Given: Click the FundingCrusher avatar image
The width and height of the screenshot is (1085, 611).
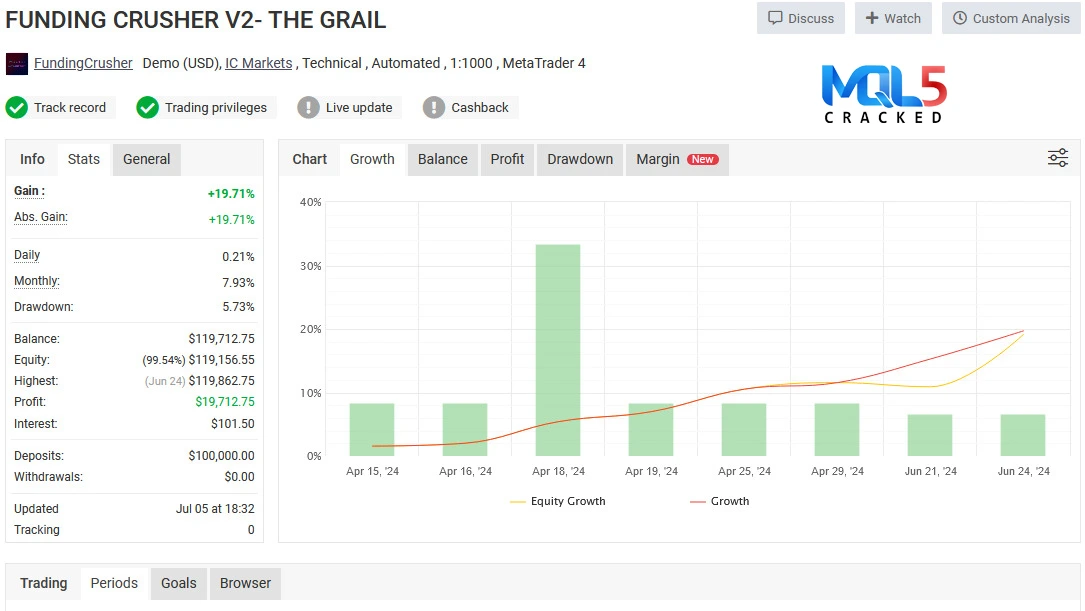Looking at the screenshot, I should click(x=17, y=64).
